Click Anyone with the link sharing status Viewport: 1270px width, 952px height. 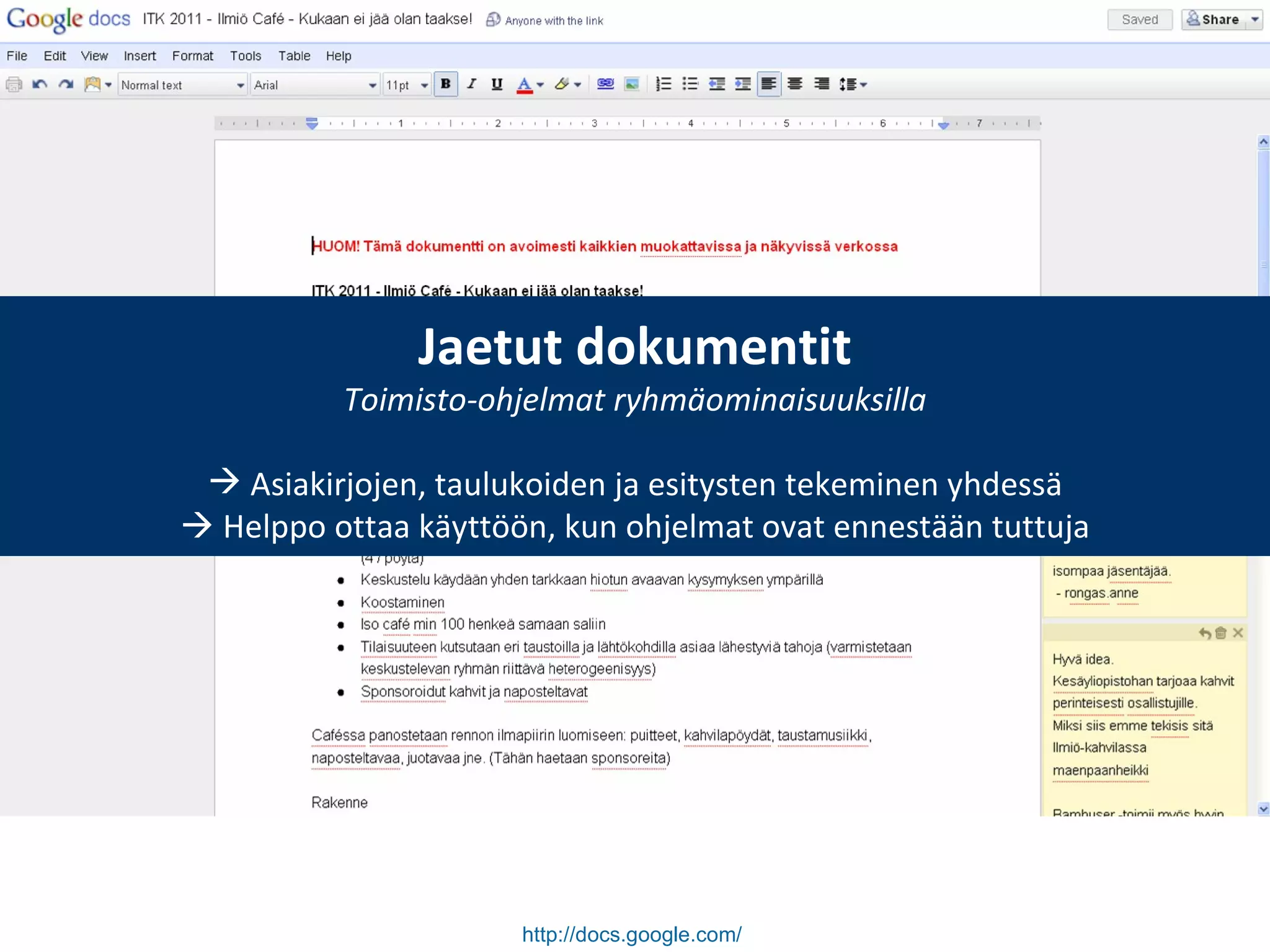pos(544,20)
